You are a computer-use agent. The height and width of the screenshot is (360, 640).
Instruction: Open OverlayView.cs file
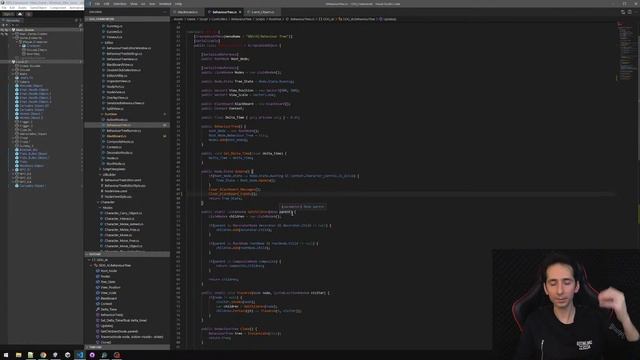click(x=117, y=98)
